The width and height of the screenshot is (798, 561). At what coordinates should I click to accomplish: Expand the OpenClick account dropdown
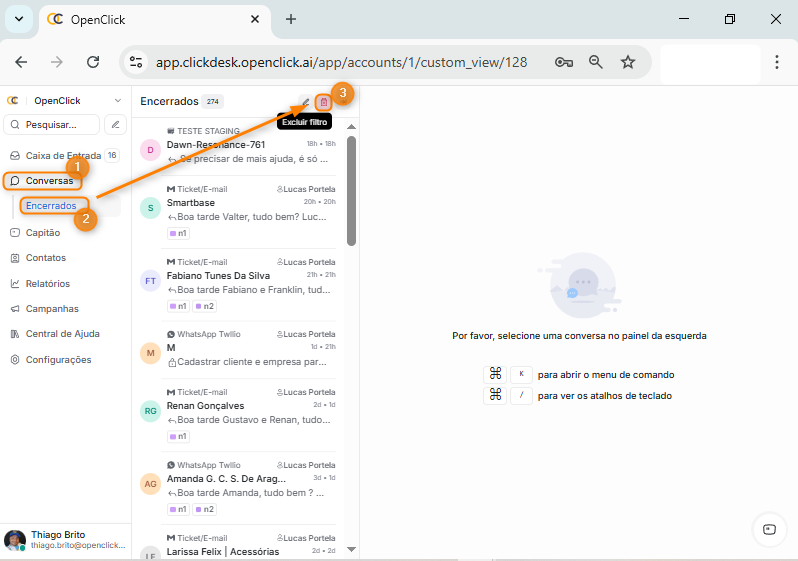117,101
